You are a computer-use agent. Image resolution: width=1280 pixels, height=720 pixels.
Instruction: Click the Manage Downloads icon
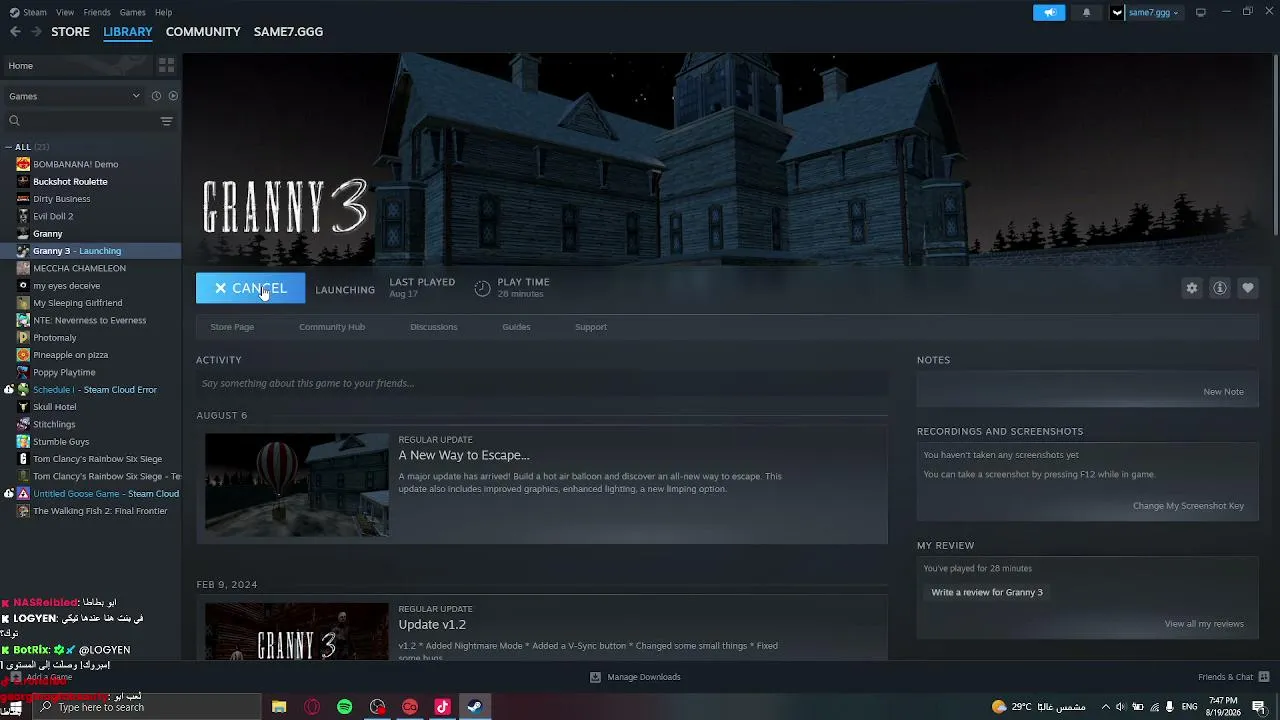point(595,677)
